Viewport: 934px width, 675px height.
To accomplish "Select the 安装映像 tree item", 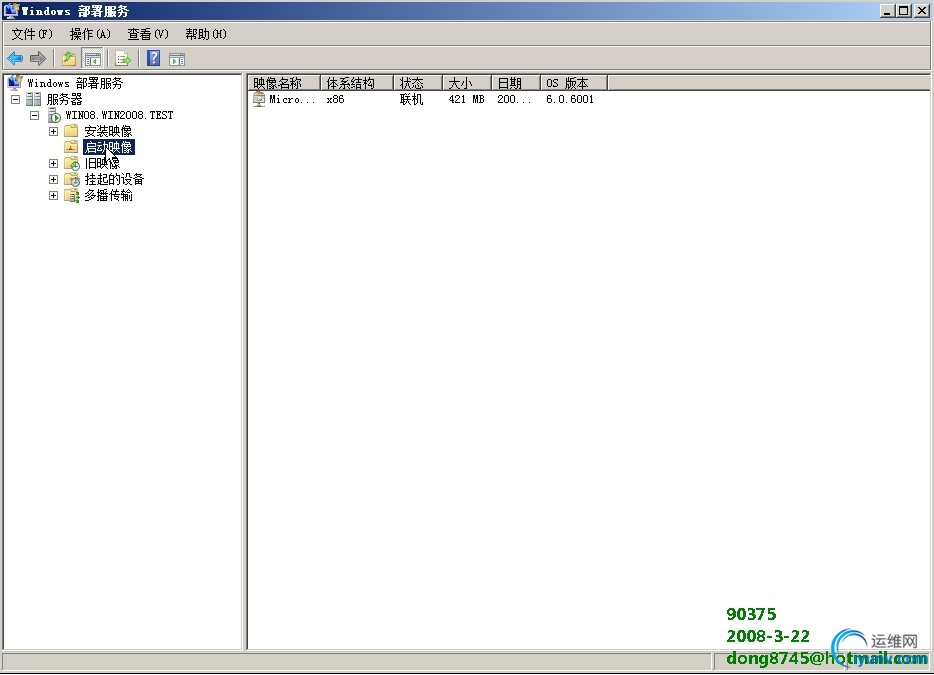I will pyautogui.click(x=108, y=130).
